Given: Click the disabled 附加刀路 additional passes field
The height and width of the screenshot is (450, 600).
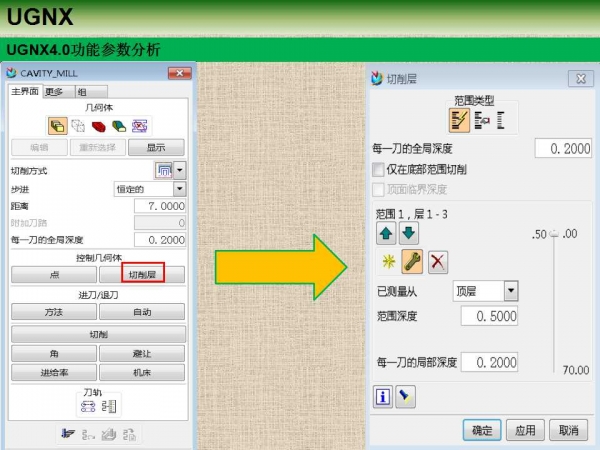Looking at the screenshot, I should point(160,223).
